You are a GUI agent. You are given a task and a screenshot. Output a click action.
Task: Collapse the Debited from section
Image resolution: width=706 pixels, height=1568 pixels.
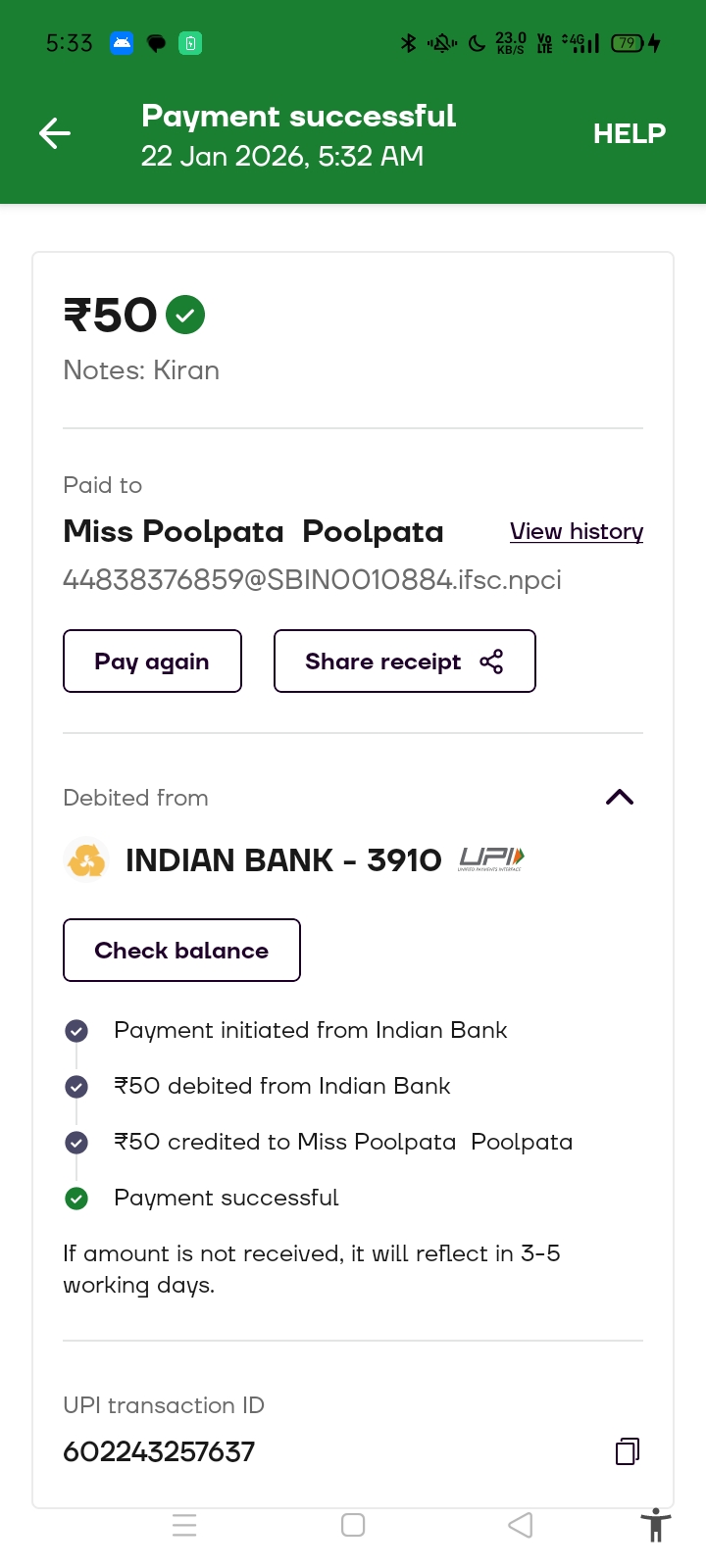coord(620,797)
